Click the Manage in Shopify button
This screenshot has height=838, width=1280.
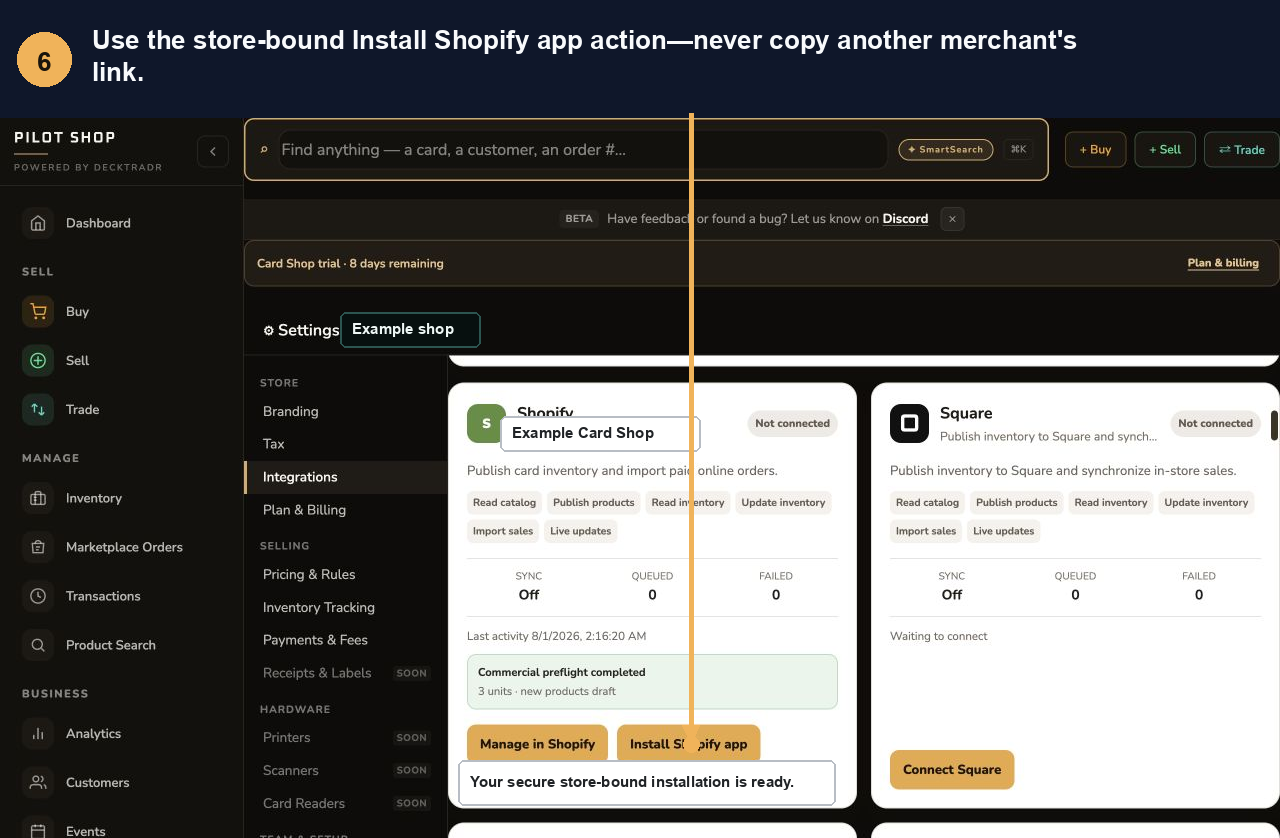point(537,744)
